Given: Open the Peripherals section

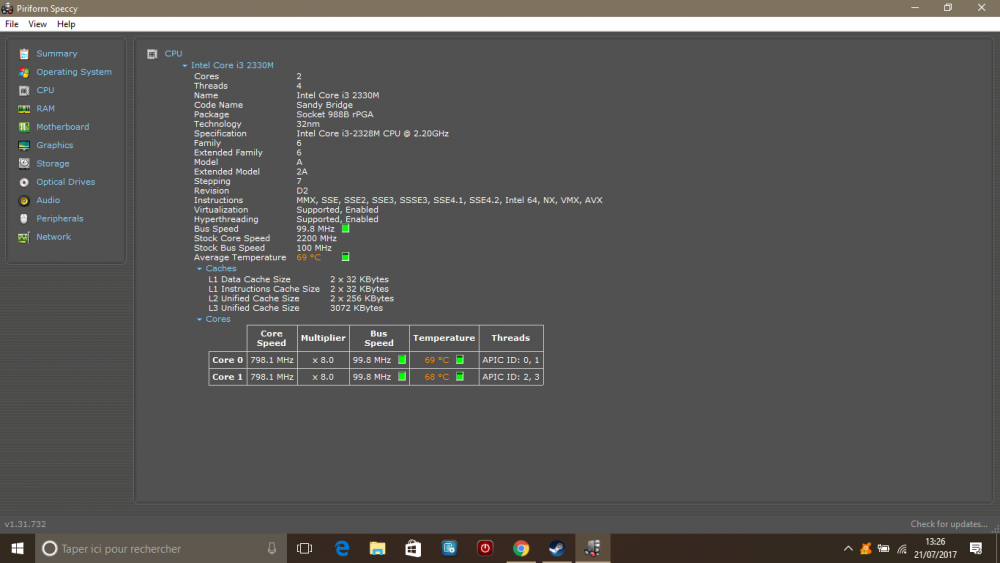Looking at the screenshot, I should [x=59, y=219].
